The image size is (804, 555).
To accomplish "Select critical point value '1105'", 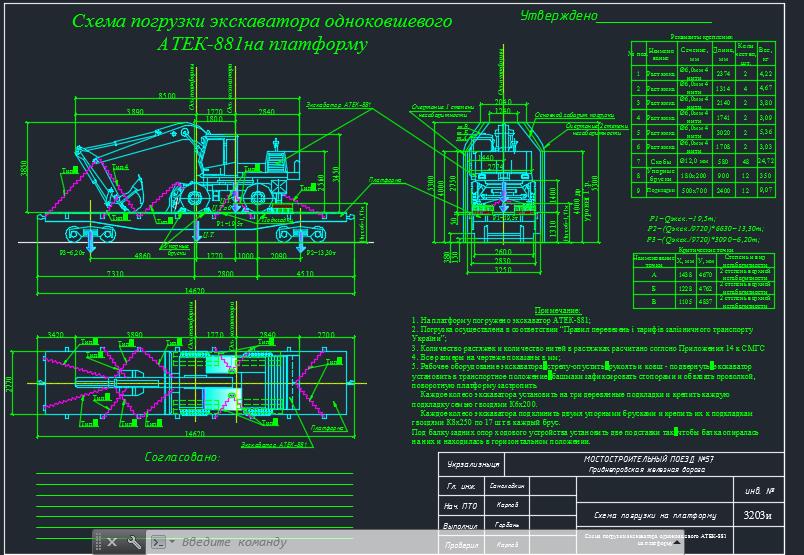I will pos(685,302).
